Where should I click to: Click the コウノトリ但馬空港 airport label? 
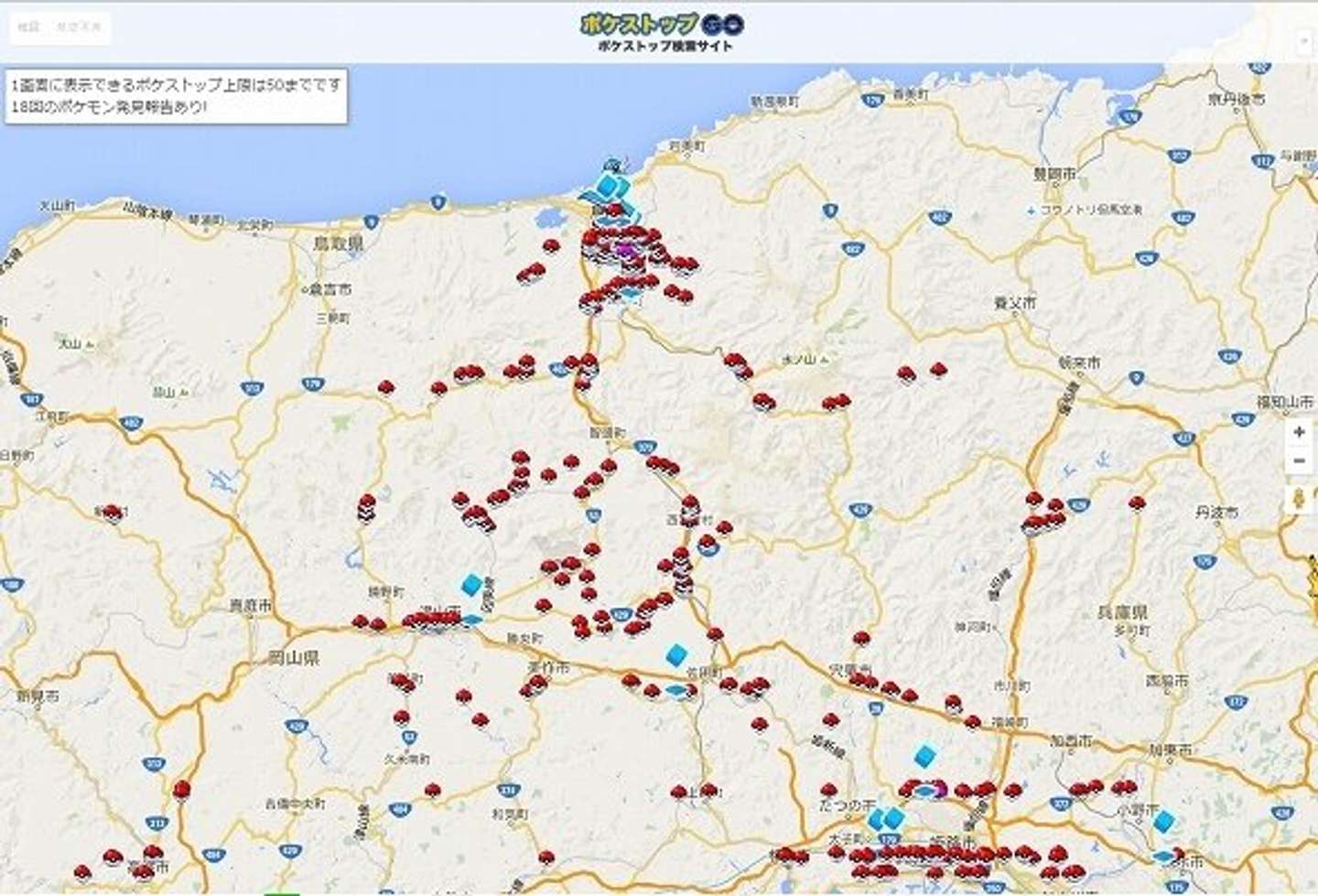click(x=1090, y=210)
